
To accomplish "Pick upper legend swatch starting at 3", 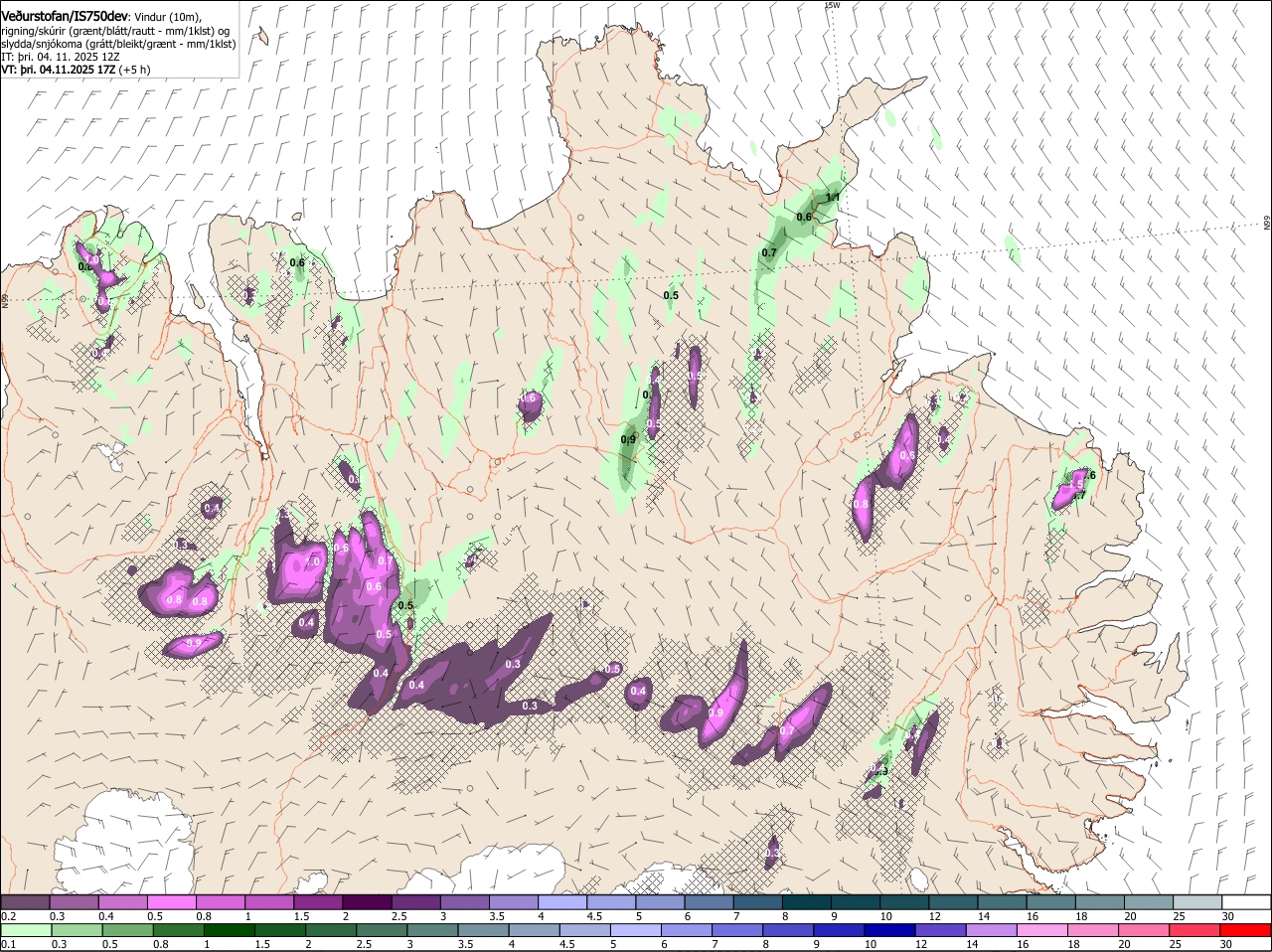I will pos(465,902).
